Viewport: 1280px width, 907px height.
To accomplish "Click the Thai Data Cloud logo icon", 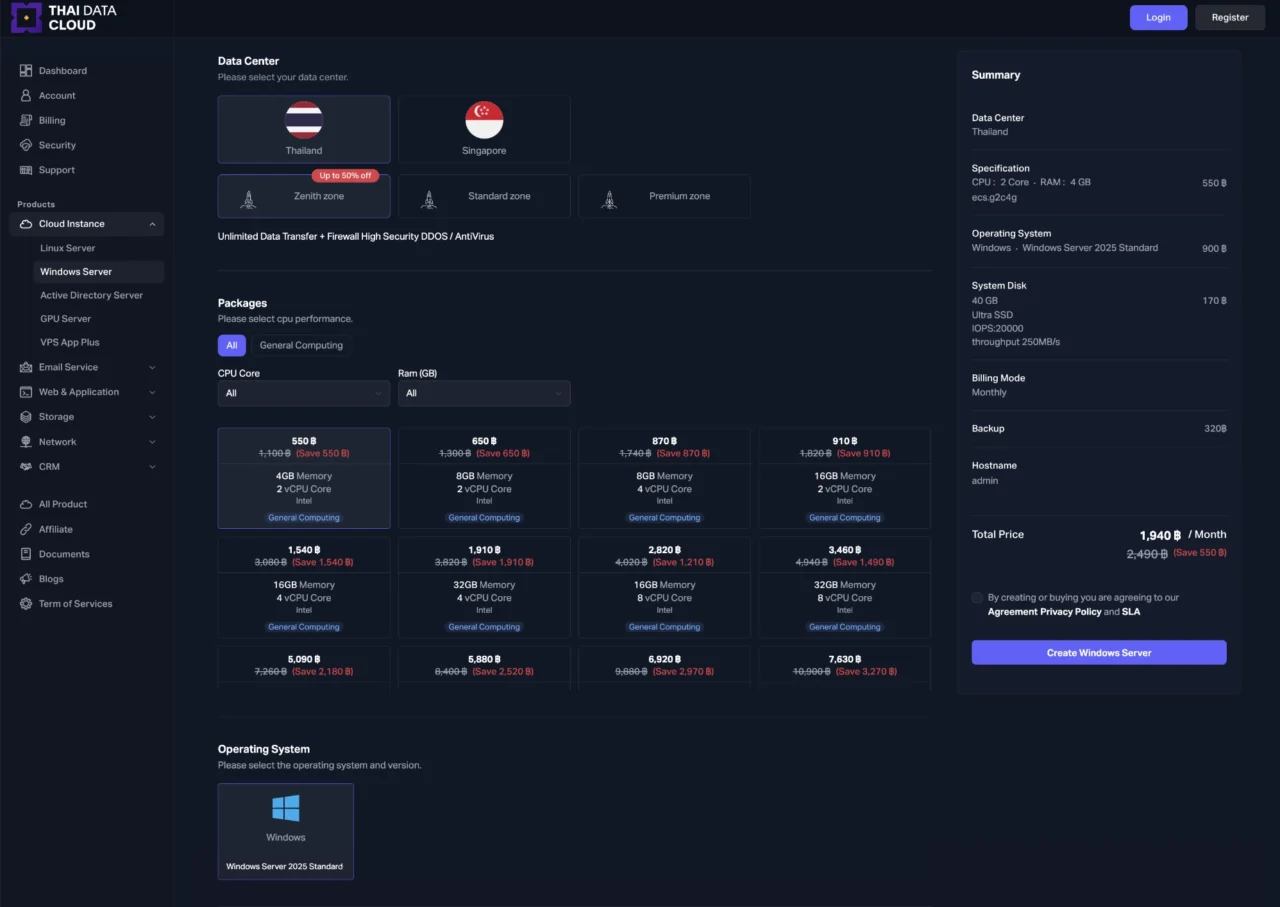I will coord(26,18).
